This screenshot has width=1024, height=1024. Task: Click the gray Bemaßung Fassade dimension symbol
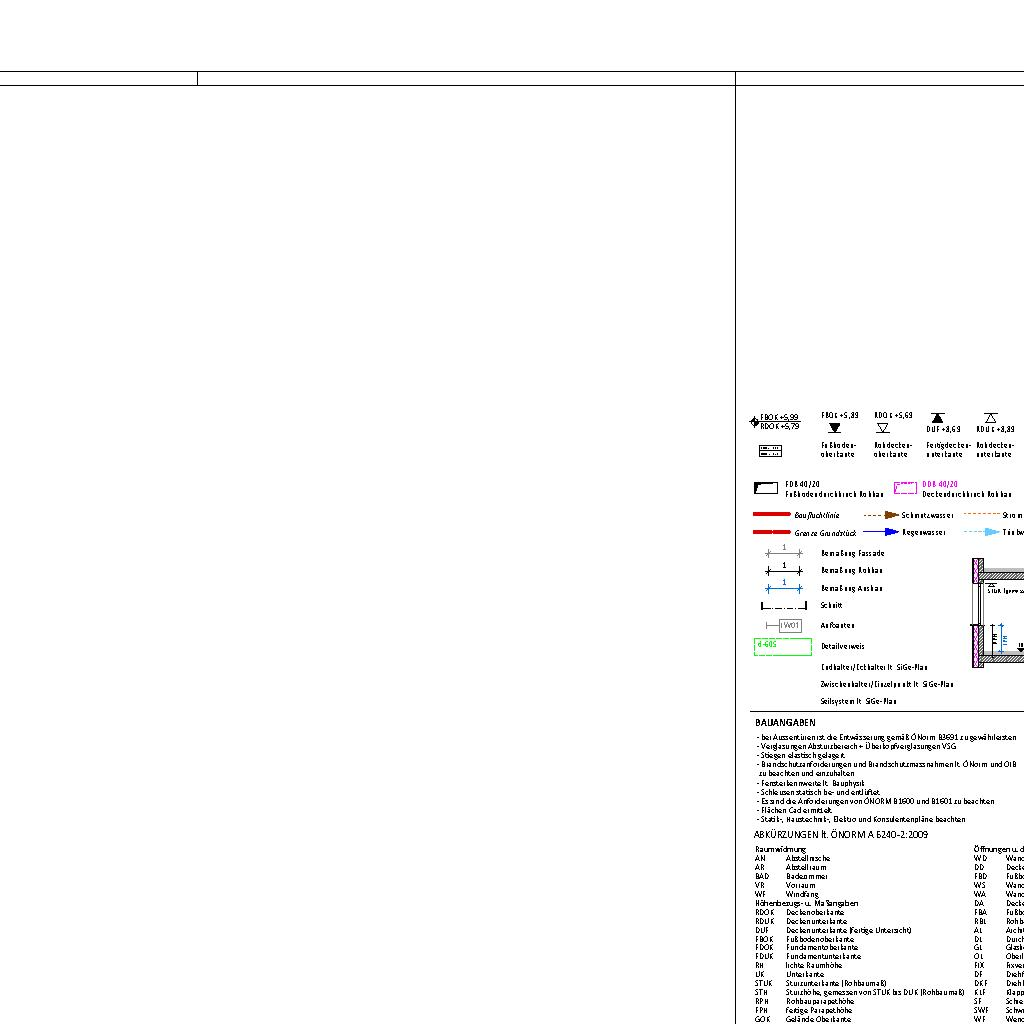[x=784, y=552]
